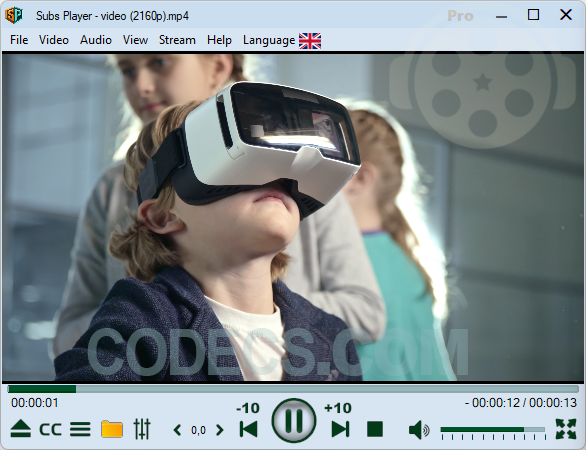The height and width of the screenshot is (450, 586).
Task: Open the playlist via the three-line icon
Action: pyautogui.click(x=80, y=429)
